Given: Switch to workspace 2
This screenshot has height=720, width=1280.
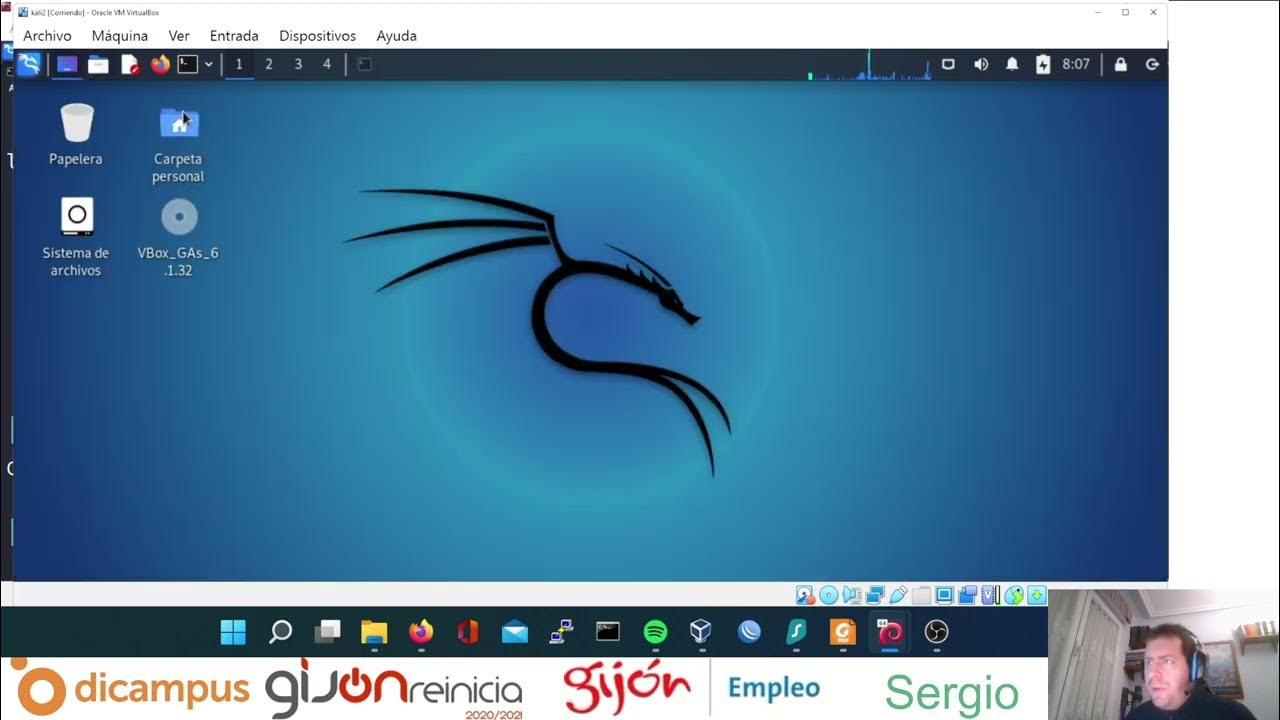Looking at the screenshot, I should [268, 64].
